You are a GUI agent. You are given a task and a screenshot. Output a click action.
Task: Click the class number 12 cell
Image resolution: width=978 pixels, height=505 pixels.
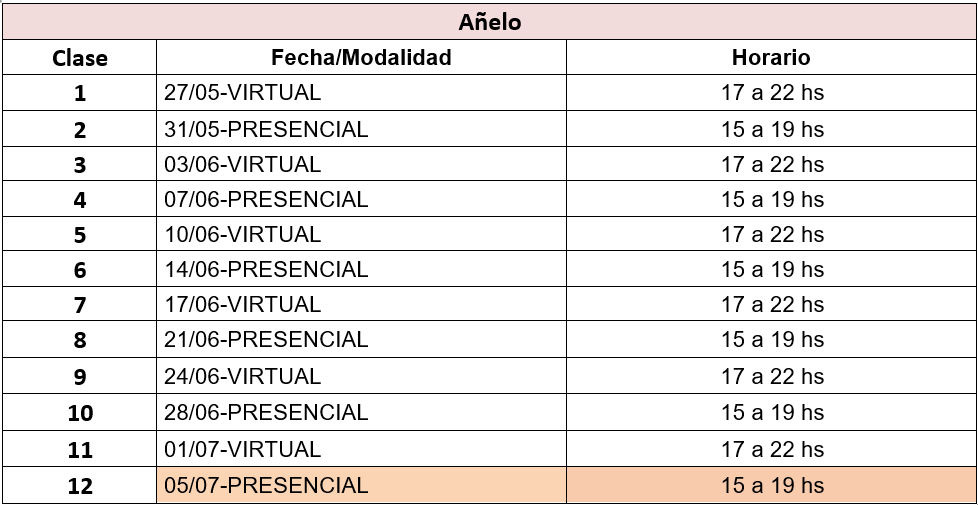click(80, 484)
